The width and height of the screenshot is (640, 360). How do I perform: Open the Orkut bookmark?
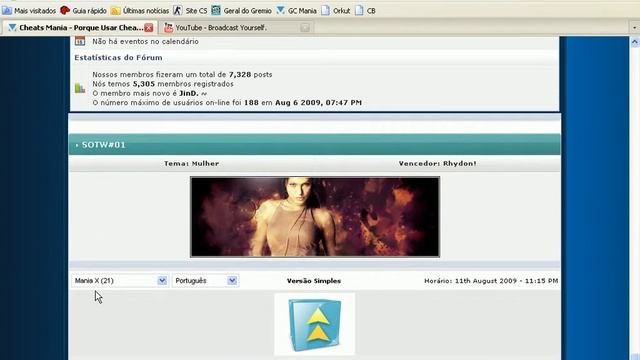[336, 11]
